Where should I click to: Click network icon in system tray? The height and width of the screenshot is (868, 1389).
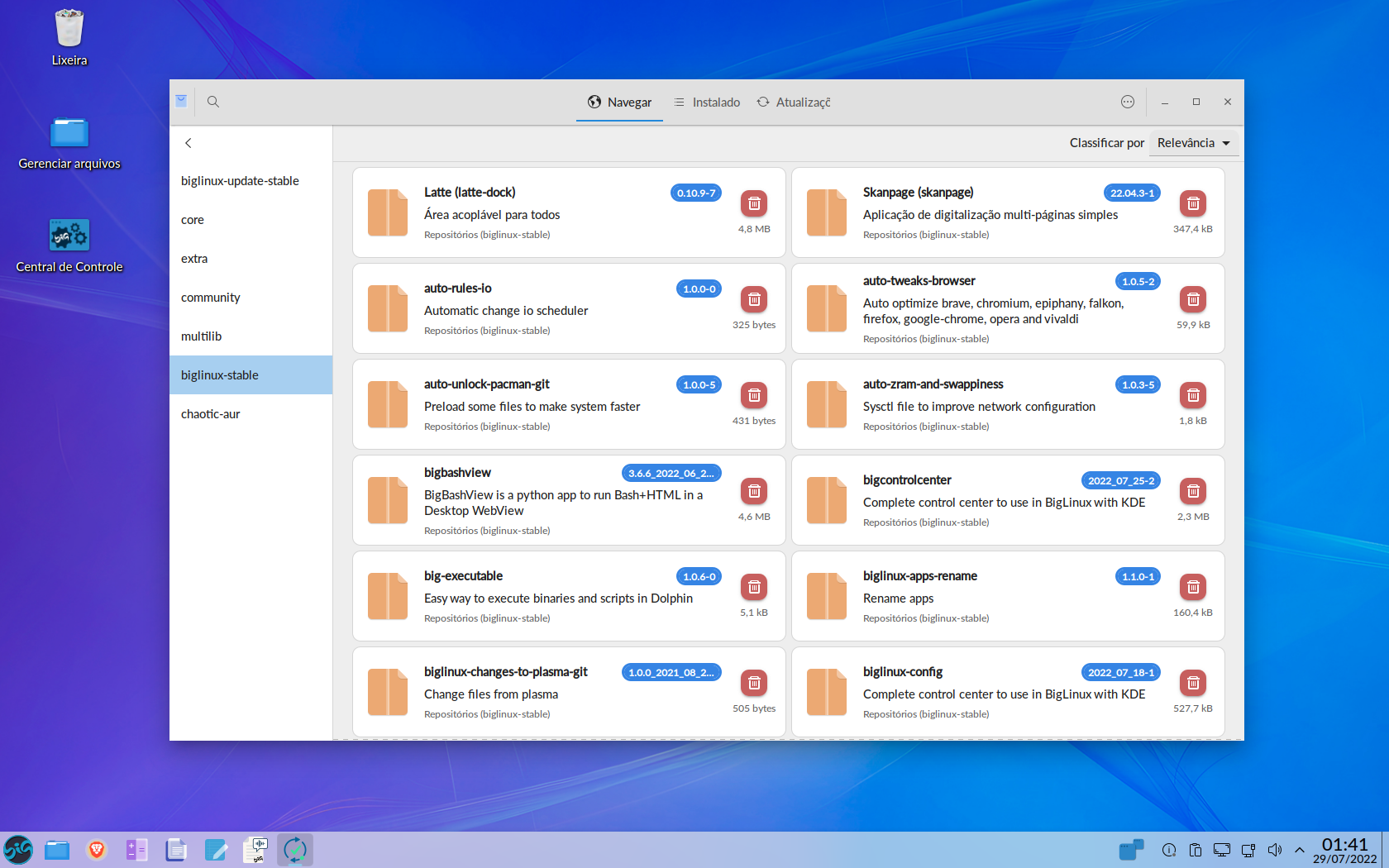[1248, 850]
